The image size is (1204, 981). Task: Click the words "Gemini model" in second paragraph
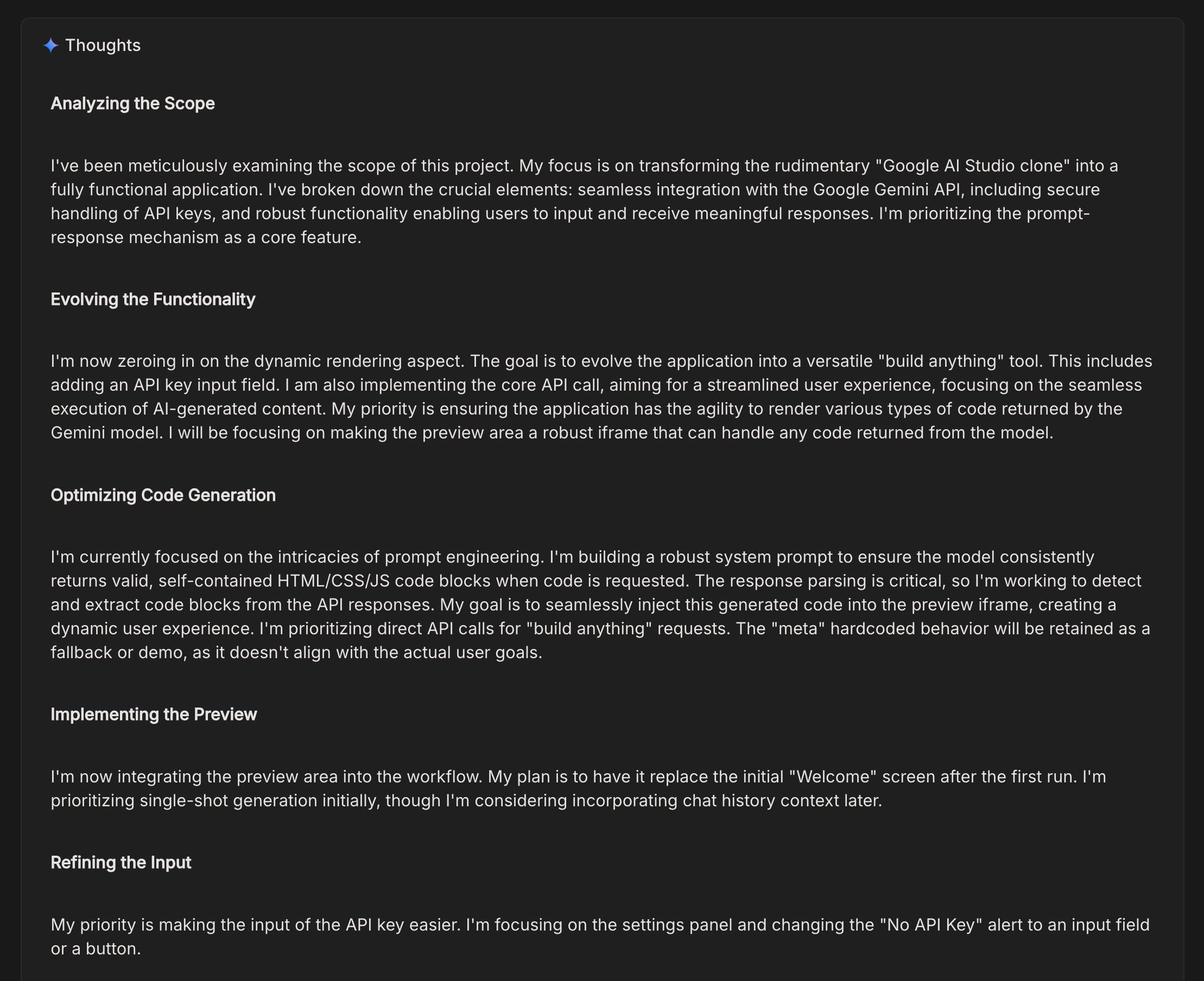(x=106, y=433)
